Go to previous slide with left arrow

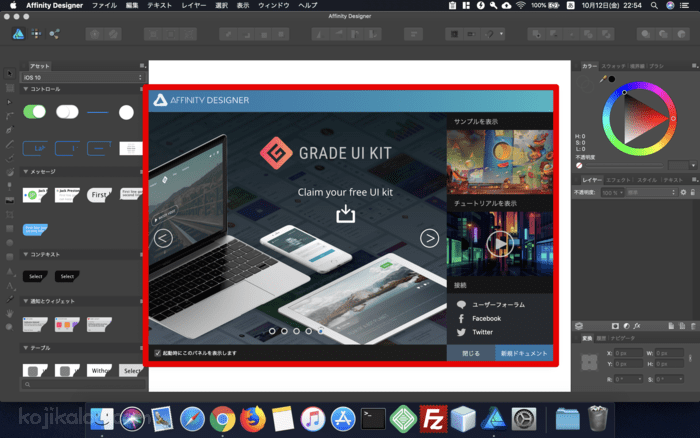click(x=163, y=238)
